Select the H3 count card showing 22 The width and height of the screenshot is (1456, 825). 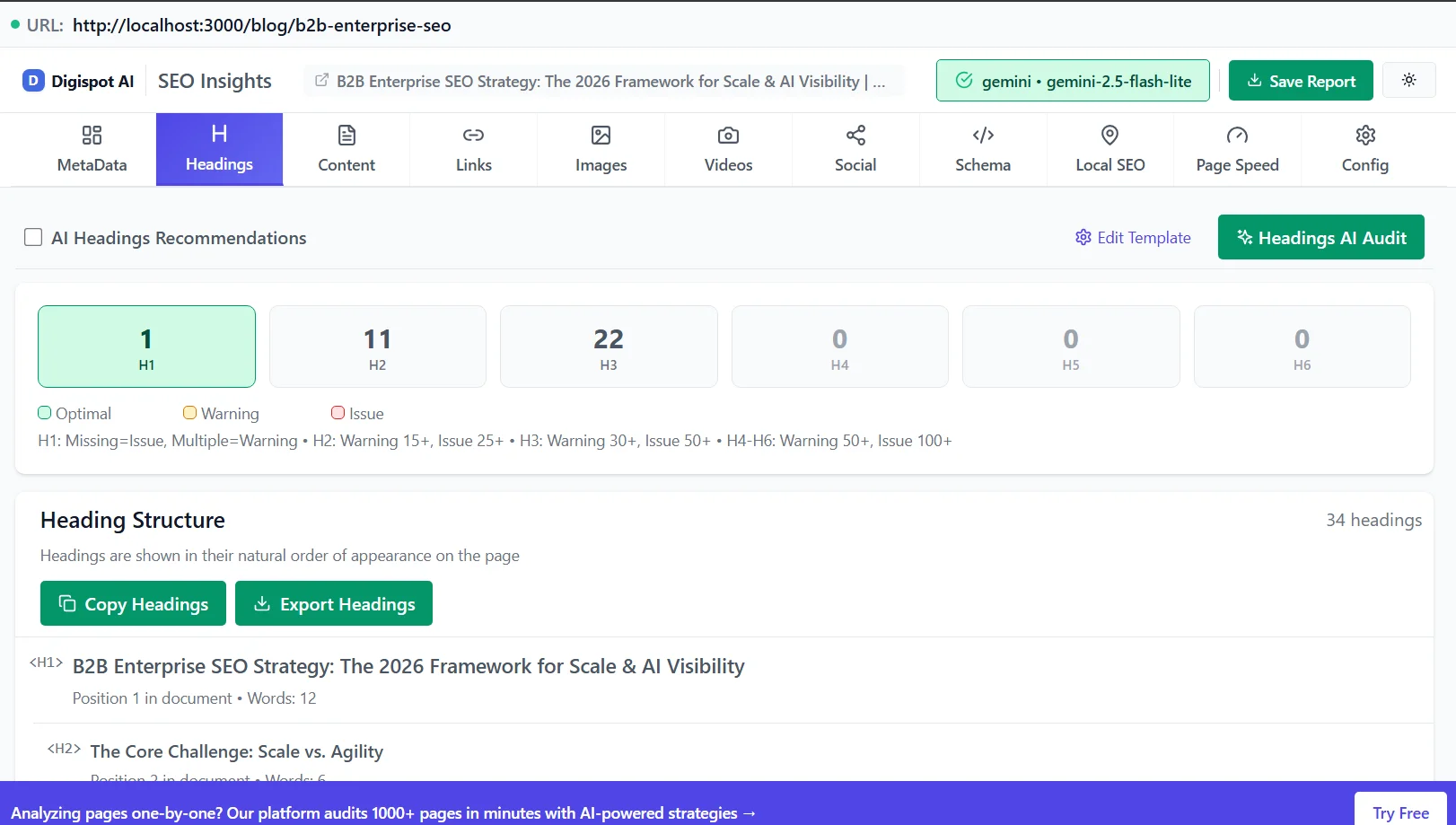609,347
